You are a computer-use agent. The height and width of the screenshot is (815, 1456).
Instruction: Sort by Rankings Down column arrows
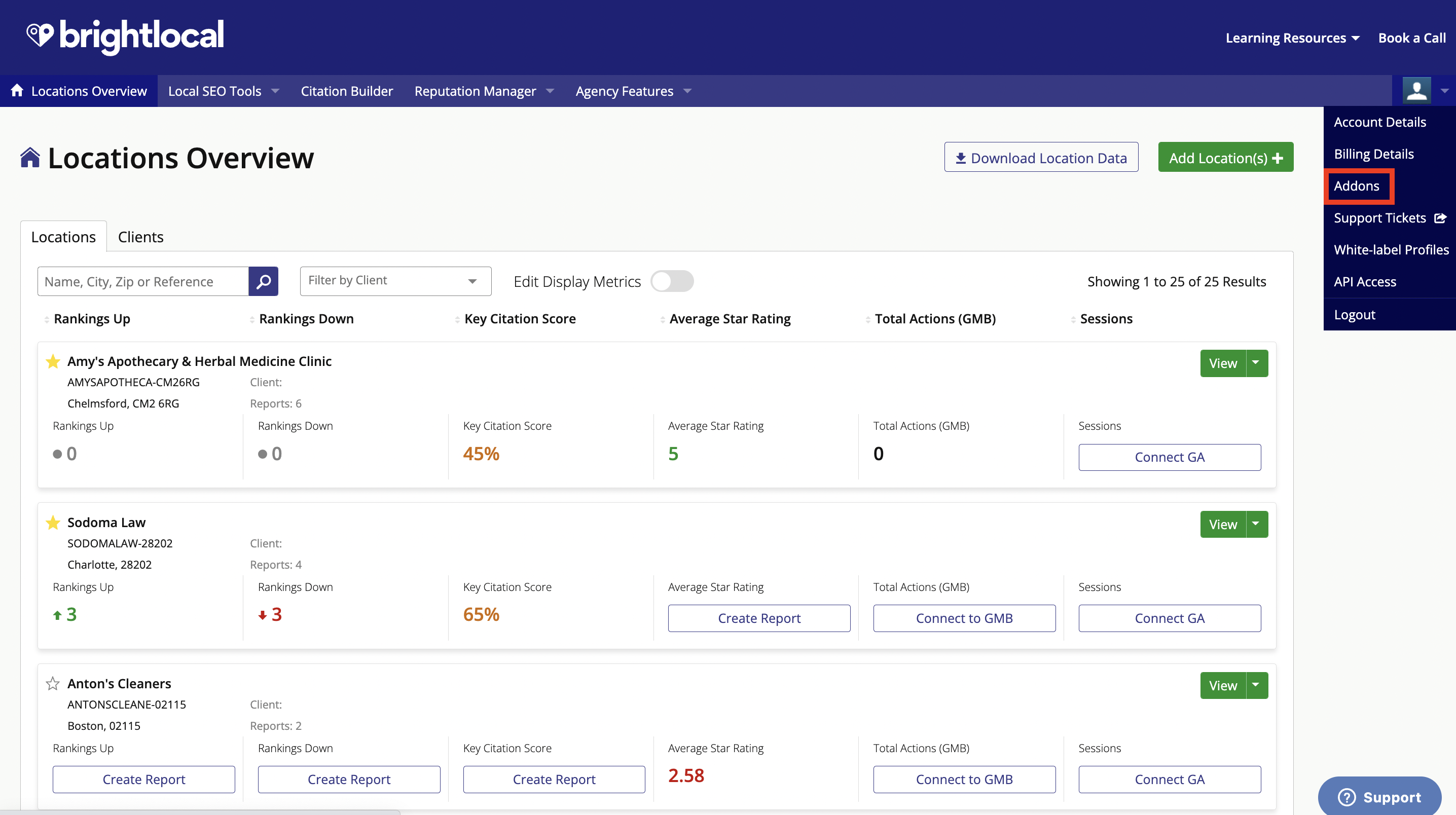point(252,320)
